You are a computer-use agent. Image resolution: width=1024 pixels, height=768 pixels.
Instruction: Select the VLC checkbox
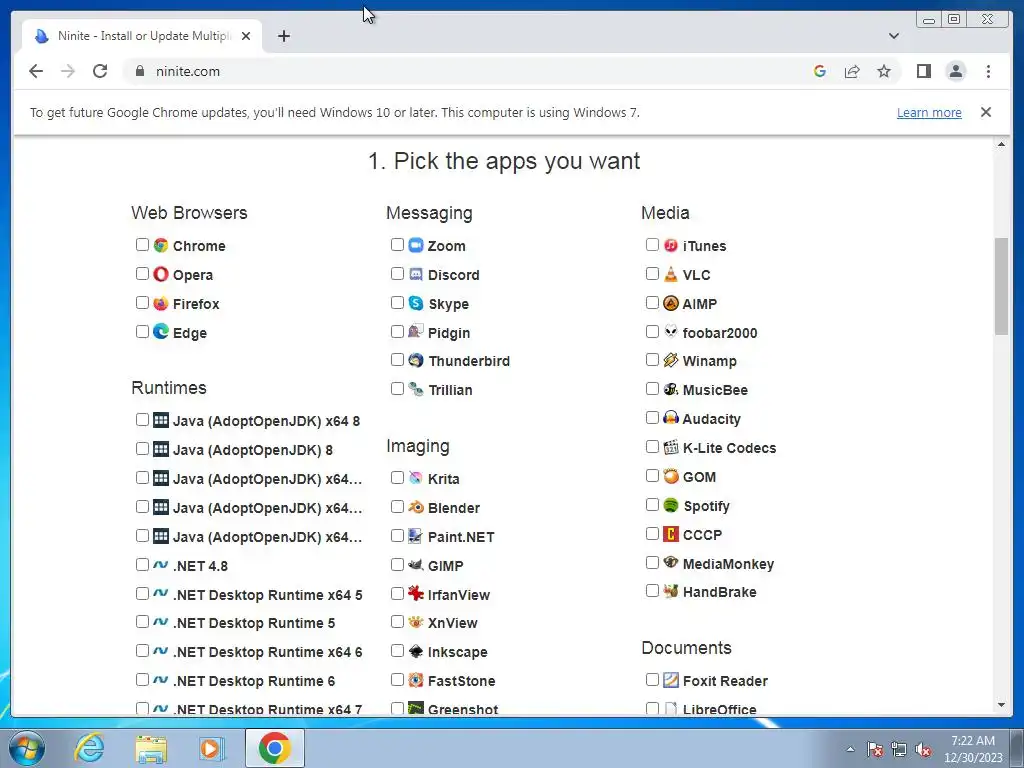tap(652, 274)
